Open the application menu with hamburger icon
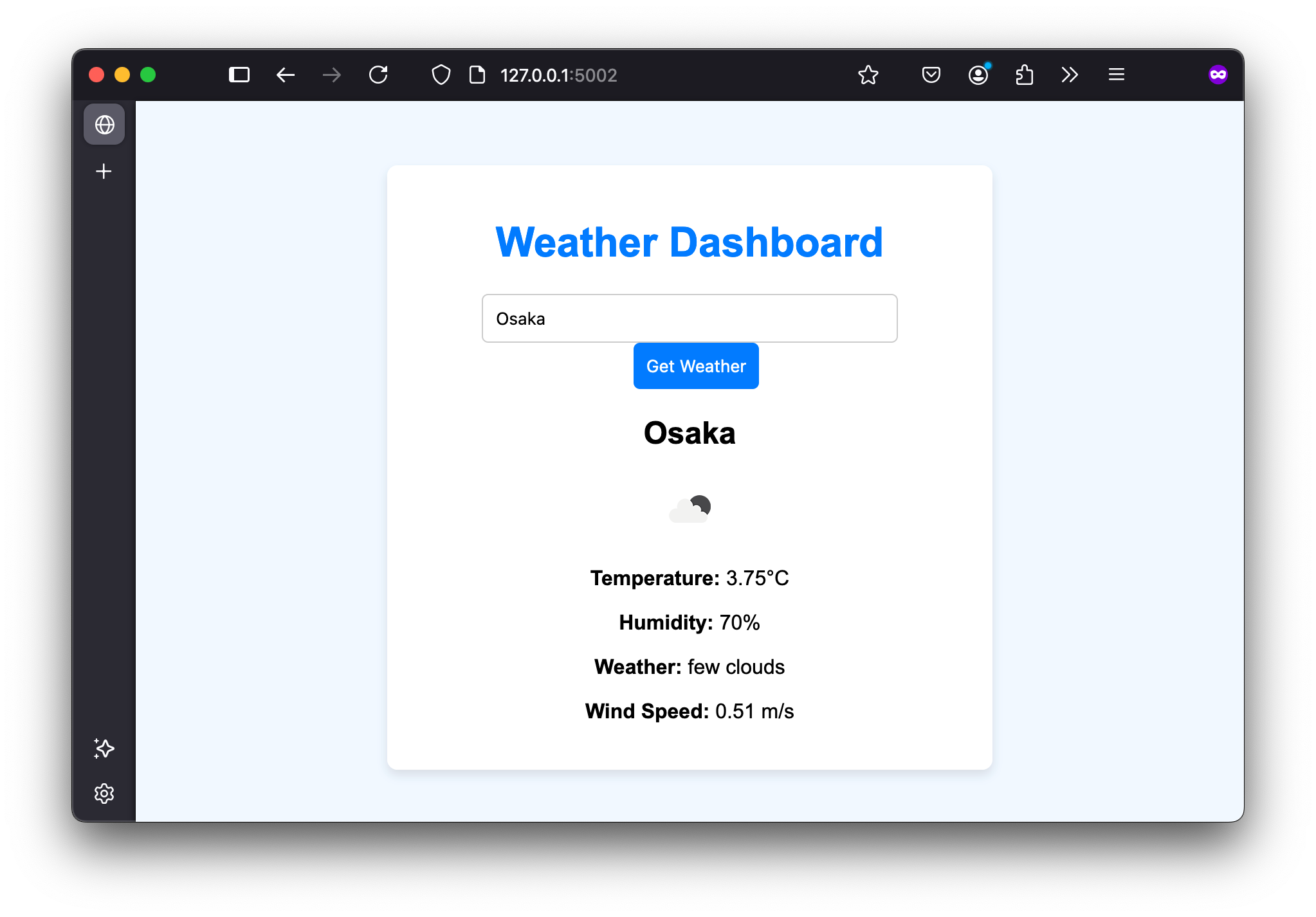 [1117, 75]
